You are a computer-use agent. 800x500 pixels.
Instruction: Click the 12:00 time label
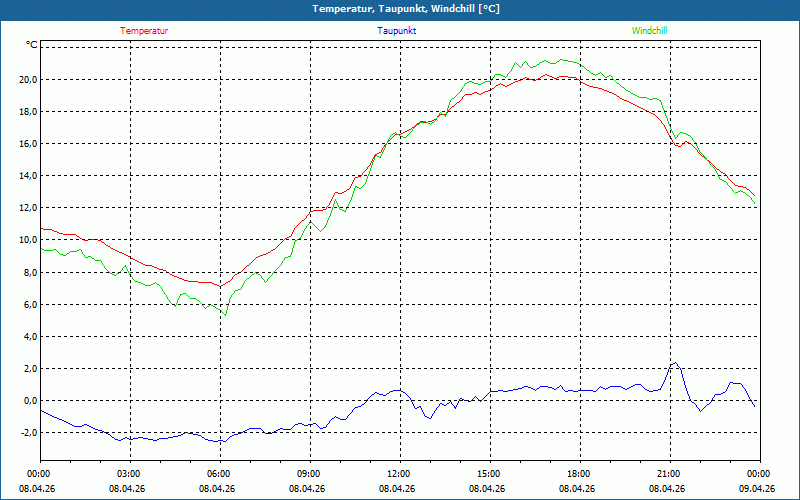398,474
